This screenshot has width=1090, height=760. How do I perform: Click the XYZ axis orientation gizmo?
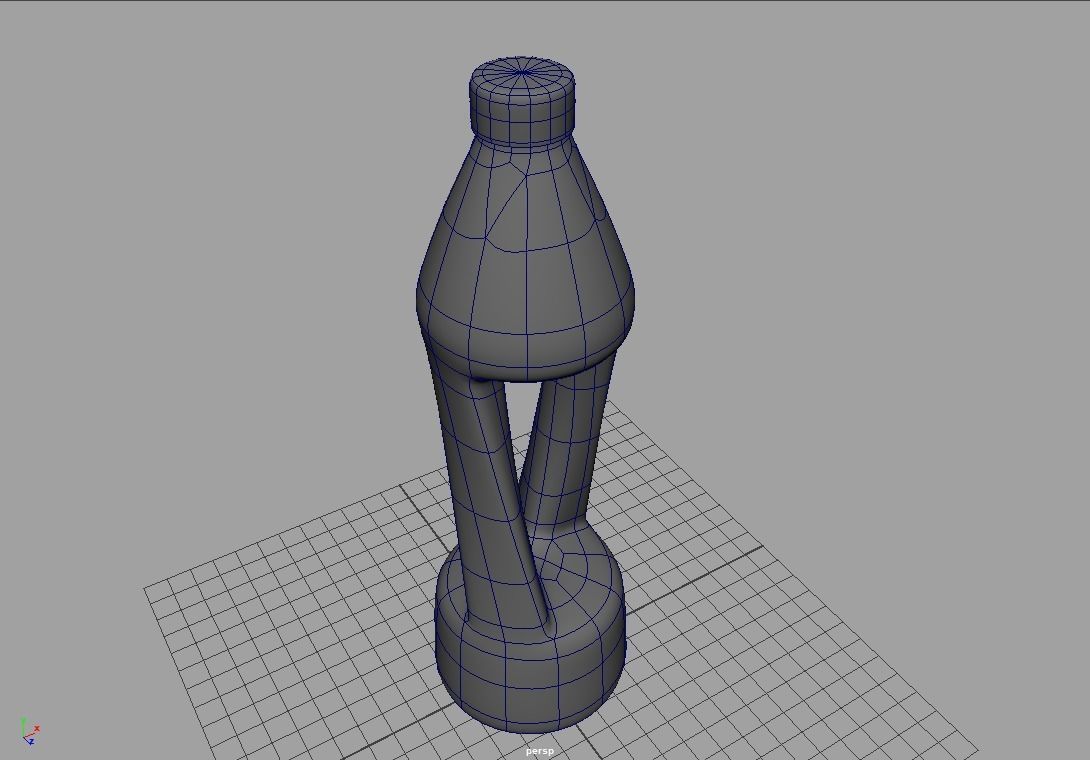pyautogui.click(x=30, y=732)
